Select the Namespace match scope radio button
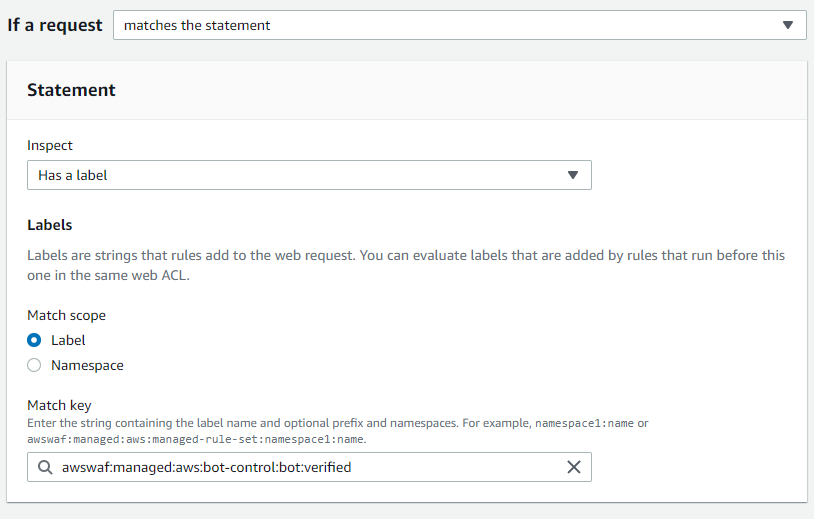Image resolution: width=814 pixels, height=519 pixels. click(x=34, y=365)
